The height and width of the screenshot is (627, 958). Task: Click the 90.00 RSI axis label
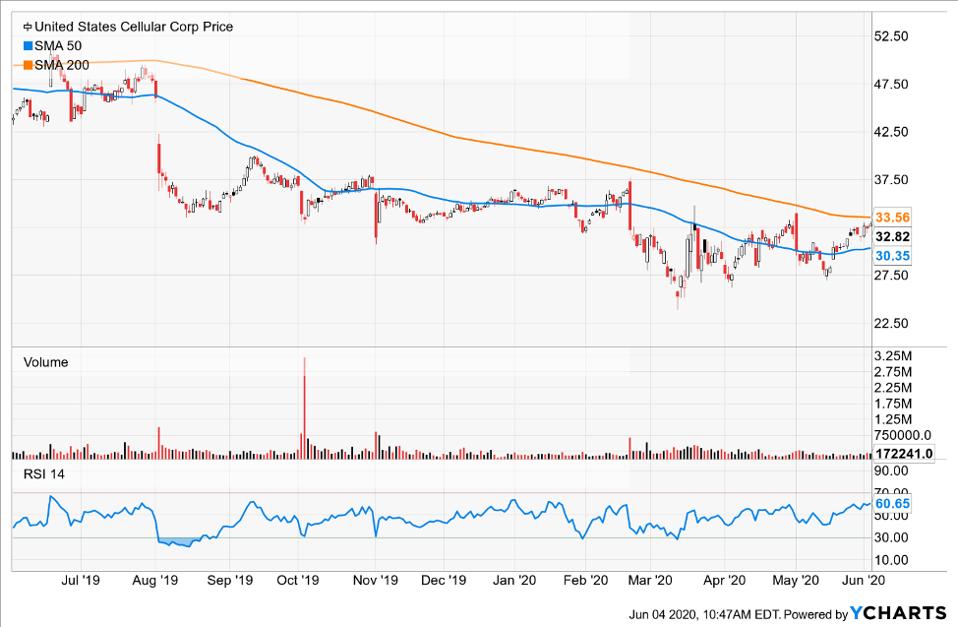(x=891, y=471)
